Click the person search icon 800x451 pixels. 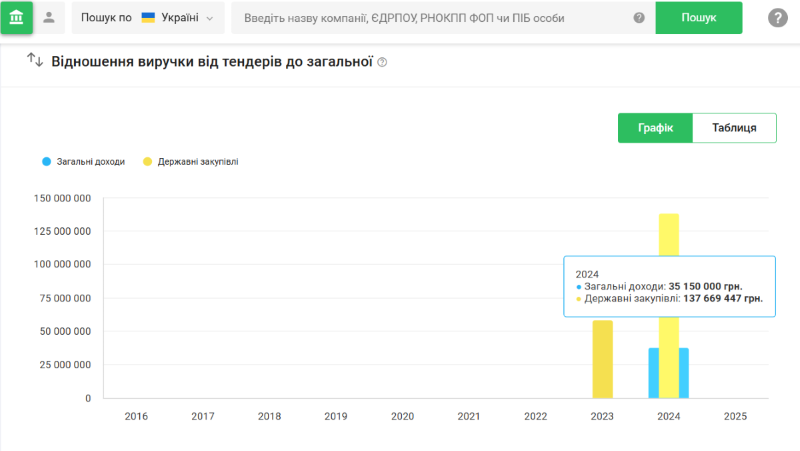click(x=48, y=17)
